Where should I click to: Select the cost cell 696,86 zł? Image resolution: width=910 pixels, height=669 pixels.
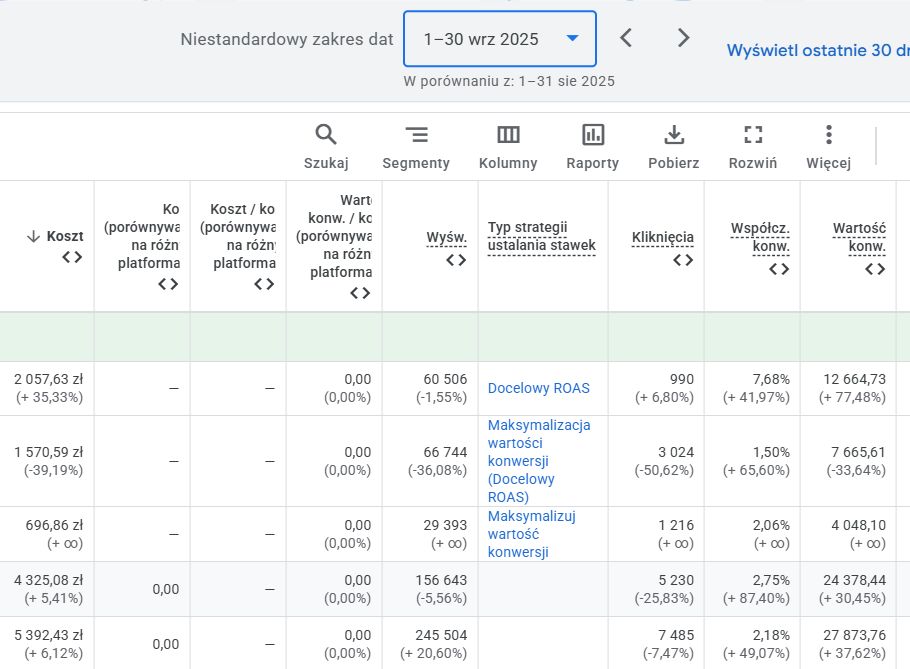point(54,526)
